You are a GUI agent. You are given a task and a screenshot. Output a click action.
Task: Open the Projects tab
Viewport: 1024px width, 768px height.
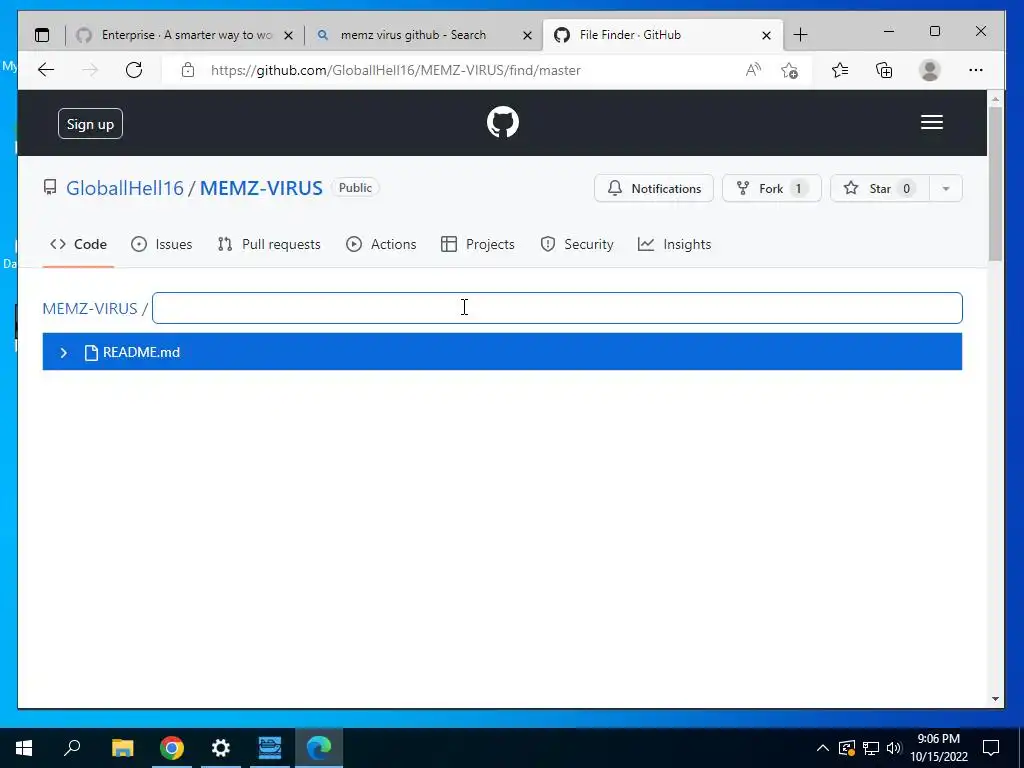(x=477, y=244)
